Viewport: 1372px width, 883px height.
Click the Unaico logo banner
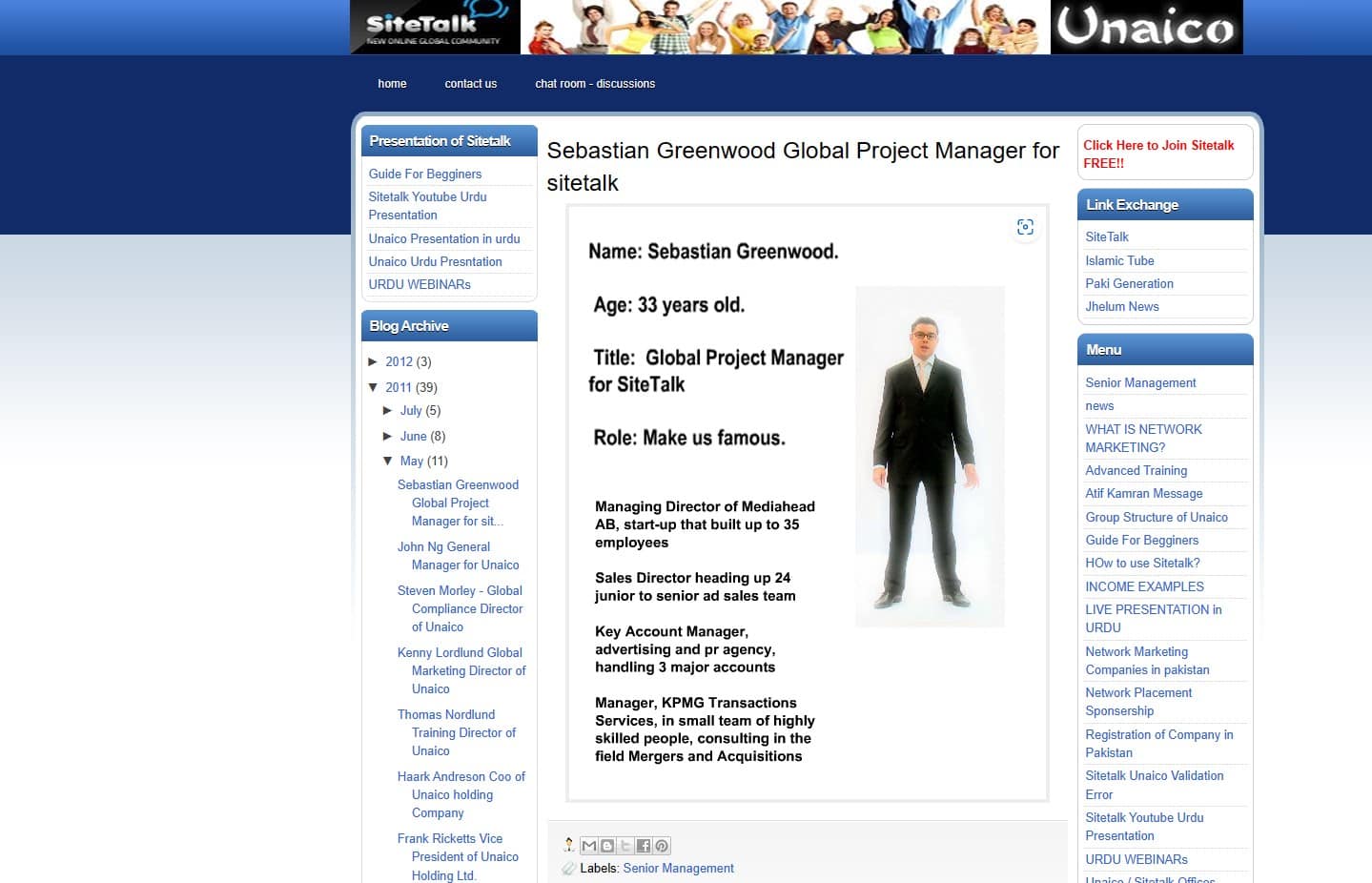point(1146,27)
